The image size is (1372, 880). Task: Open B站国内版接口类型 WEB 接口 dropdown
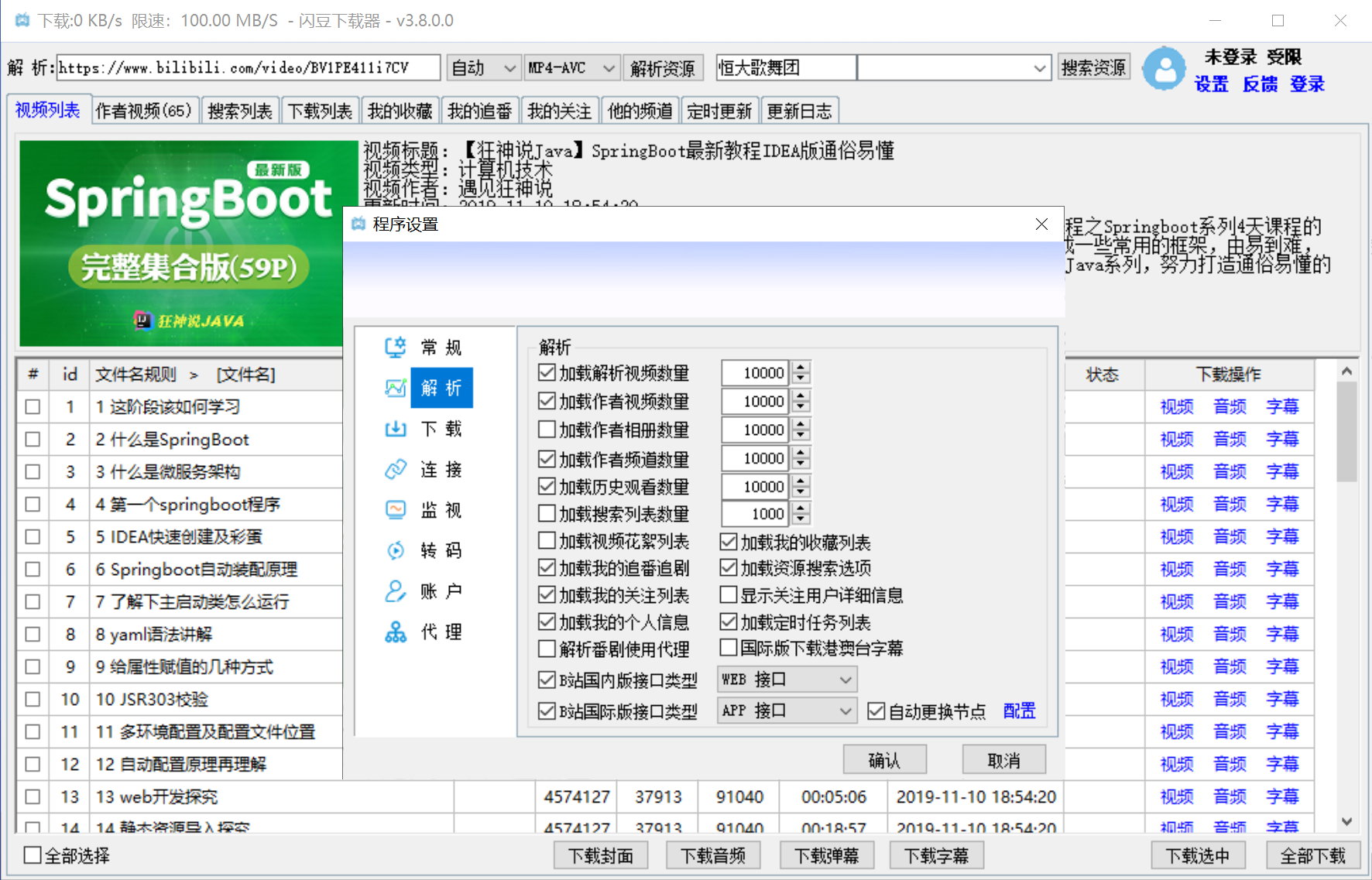787,680
